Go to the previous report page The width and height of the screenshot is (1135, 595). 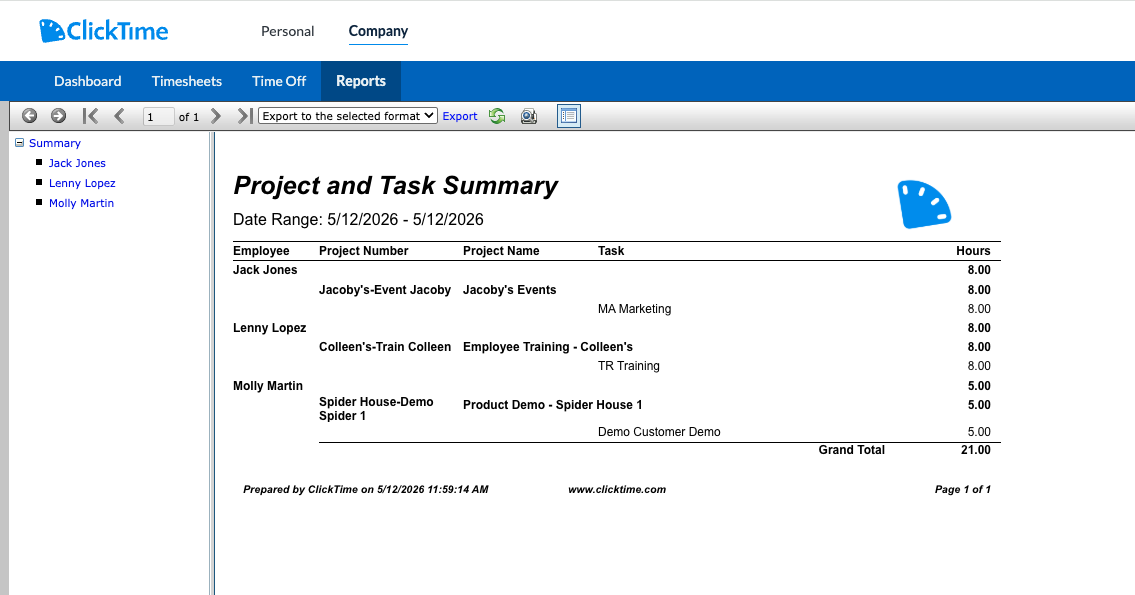tap(119, 116)
